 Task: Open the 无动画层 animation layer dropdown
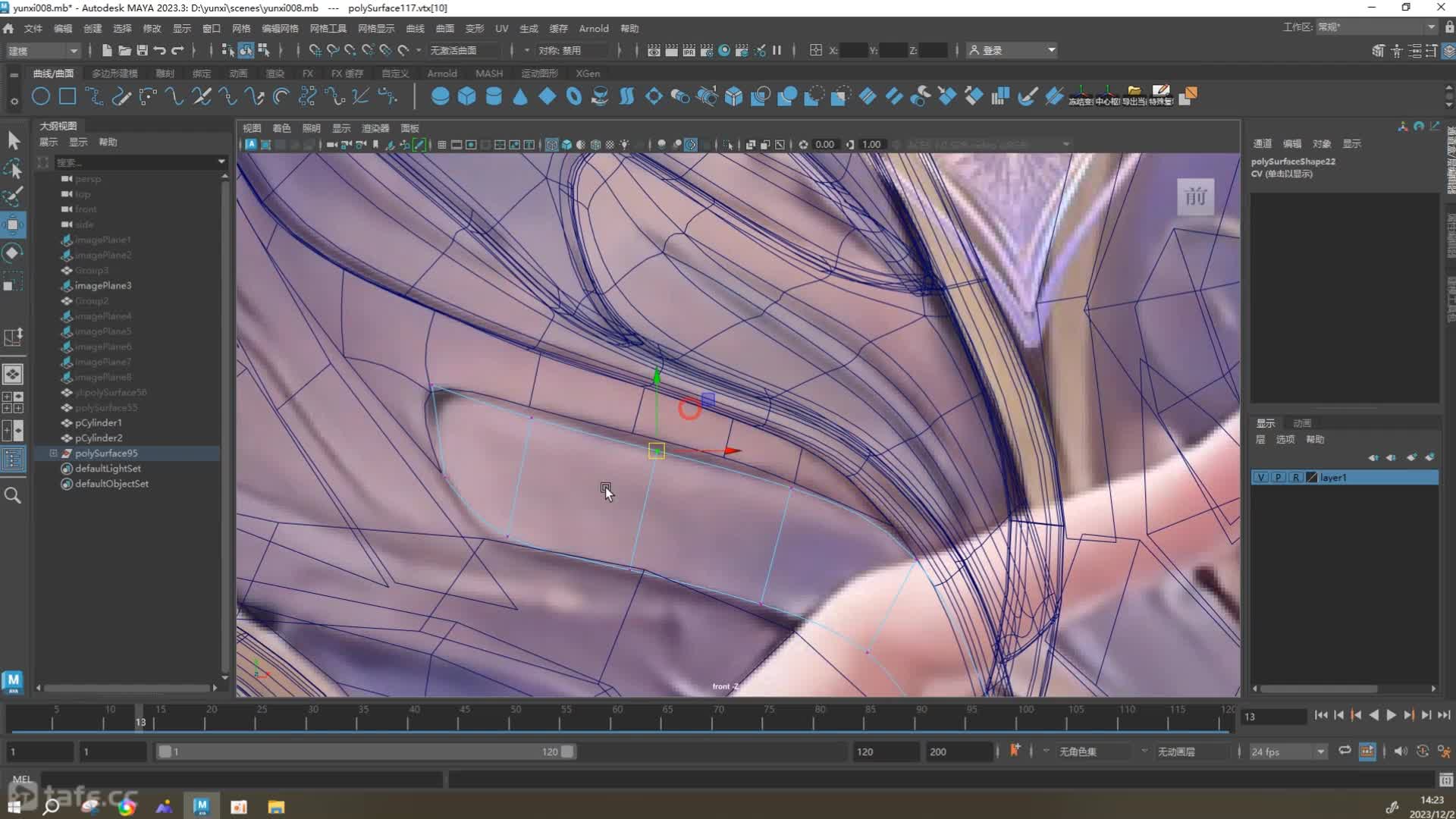[1193, 752]
